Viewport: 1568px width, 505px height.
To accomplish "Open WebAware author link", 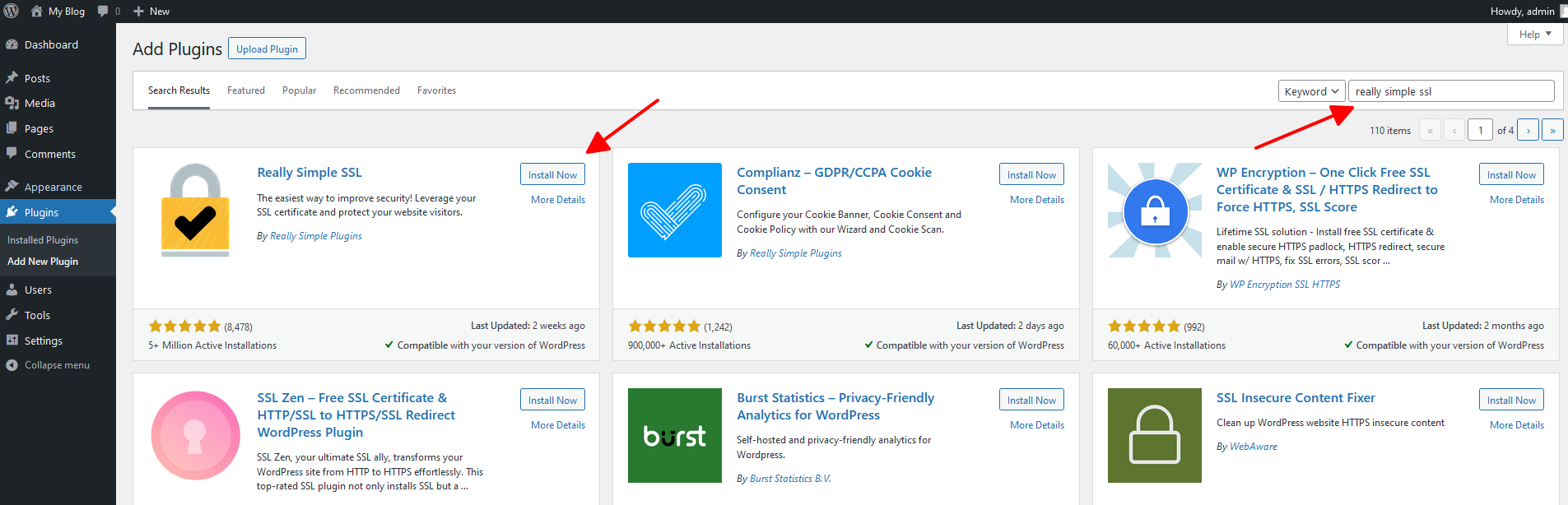I will click(x=1254, y=447).
